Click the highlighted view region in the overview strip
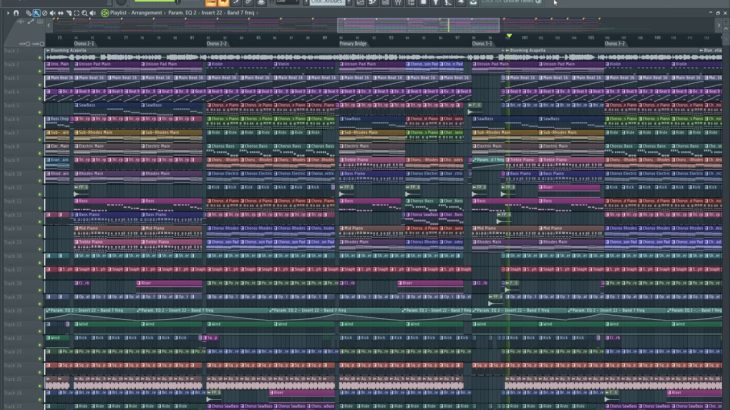730x410 pixels. click(418, 25)
